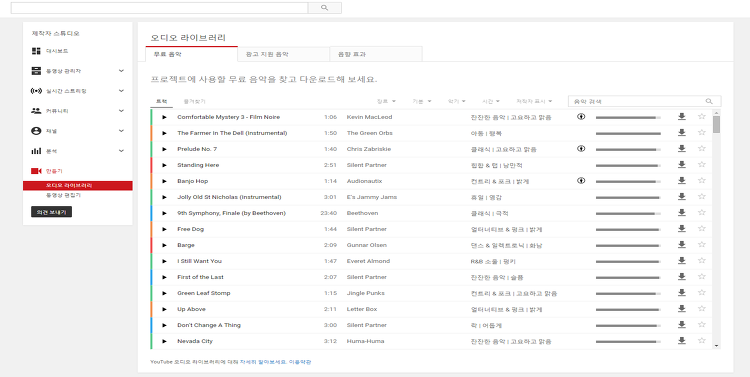Download the 9th Symphony, Finale track
750x377 pixels.
(682, 213)
